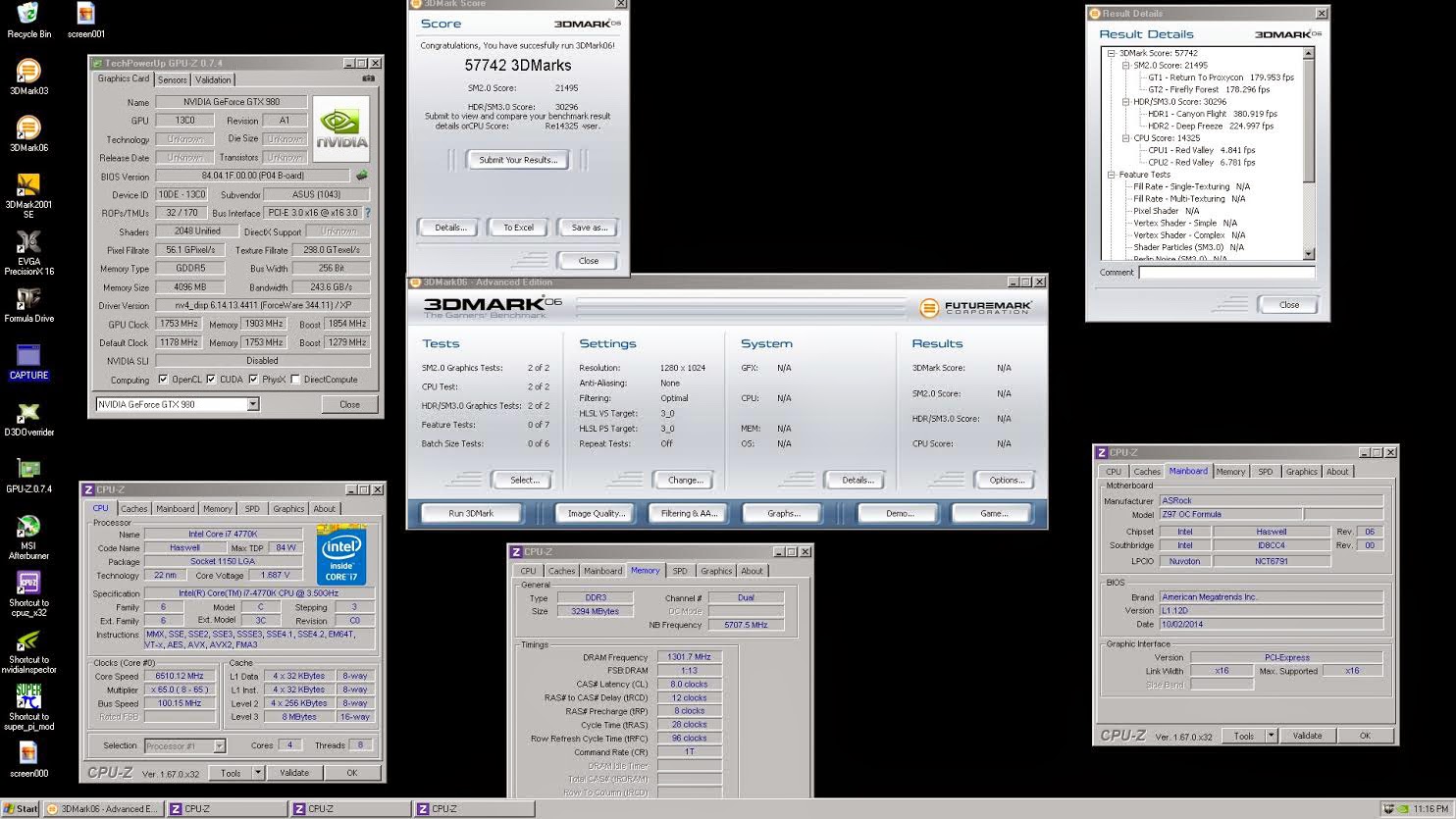Click the NVIDIA logo in GPU-Z
1456x819 pixels.
coord(340,128)
